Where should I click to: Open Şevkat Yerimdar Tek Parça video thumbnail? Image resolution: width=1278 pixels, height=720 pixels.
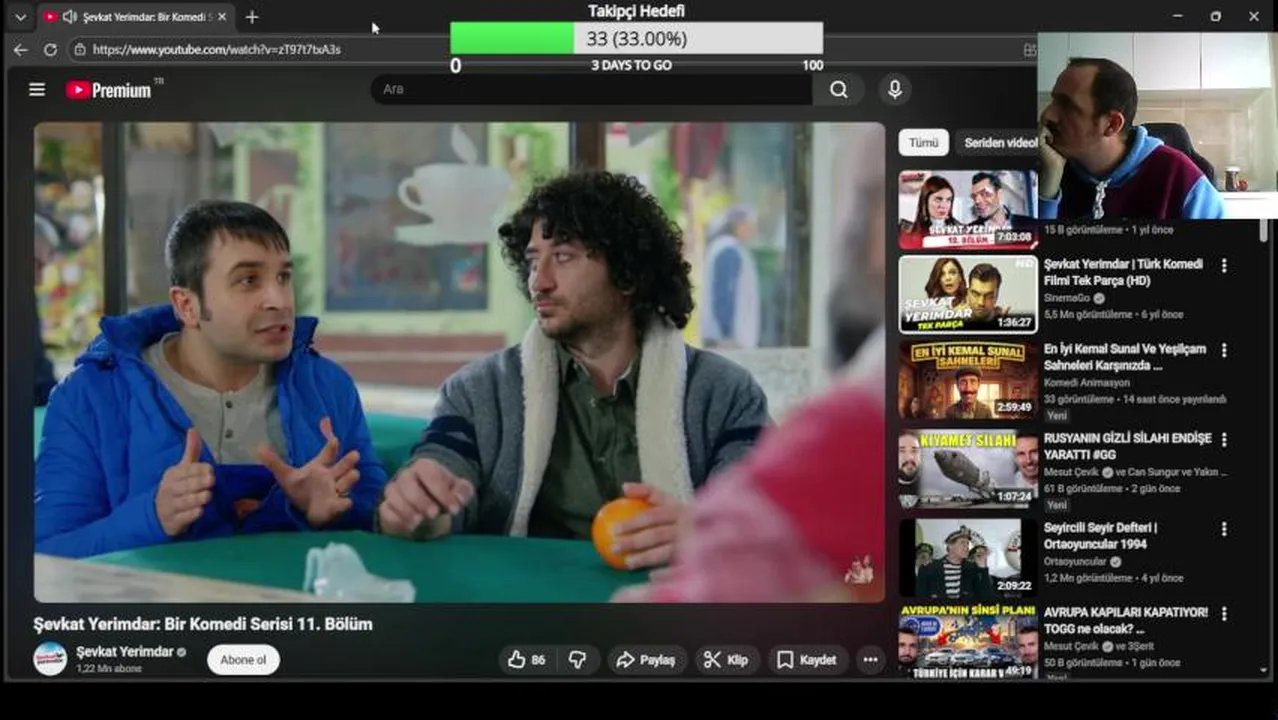pyautogui.click(x=968, y=294)
